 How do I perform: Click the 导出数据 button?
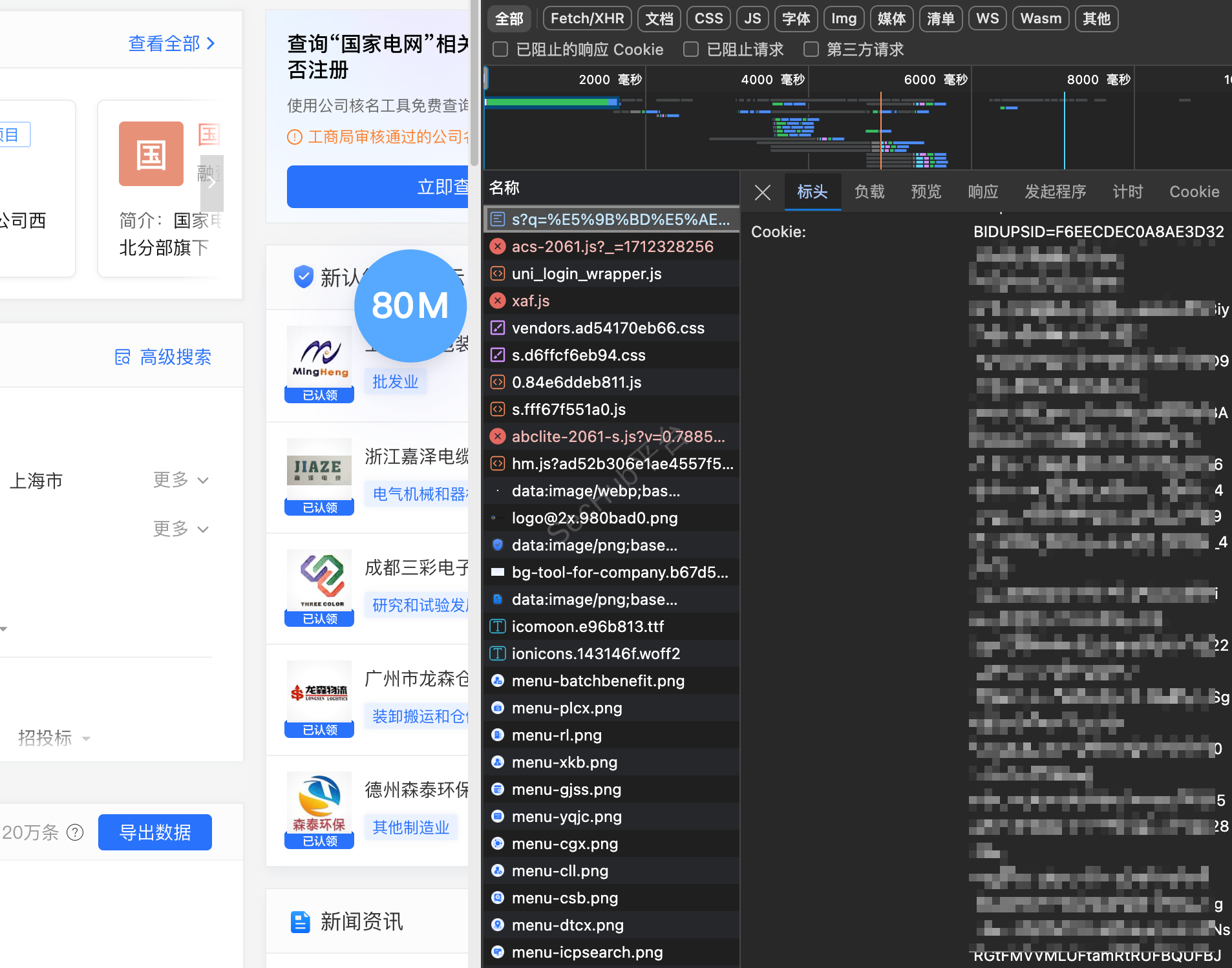[155, 832]
